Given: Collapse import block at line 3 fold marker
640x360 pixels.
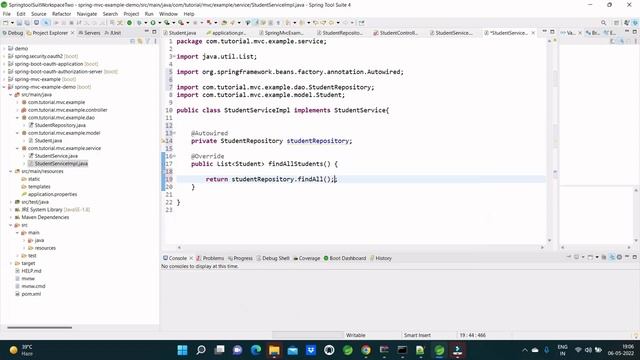Looking at the screenshot, I should [x=174, y=56].
